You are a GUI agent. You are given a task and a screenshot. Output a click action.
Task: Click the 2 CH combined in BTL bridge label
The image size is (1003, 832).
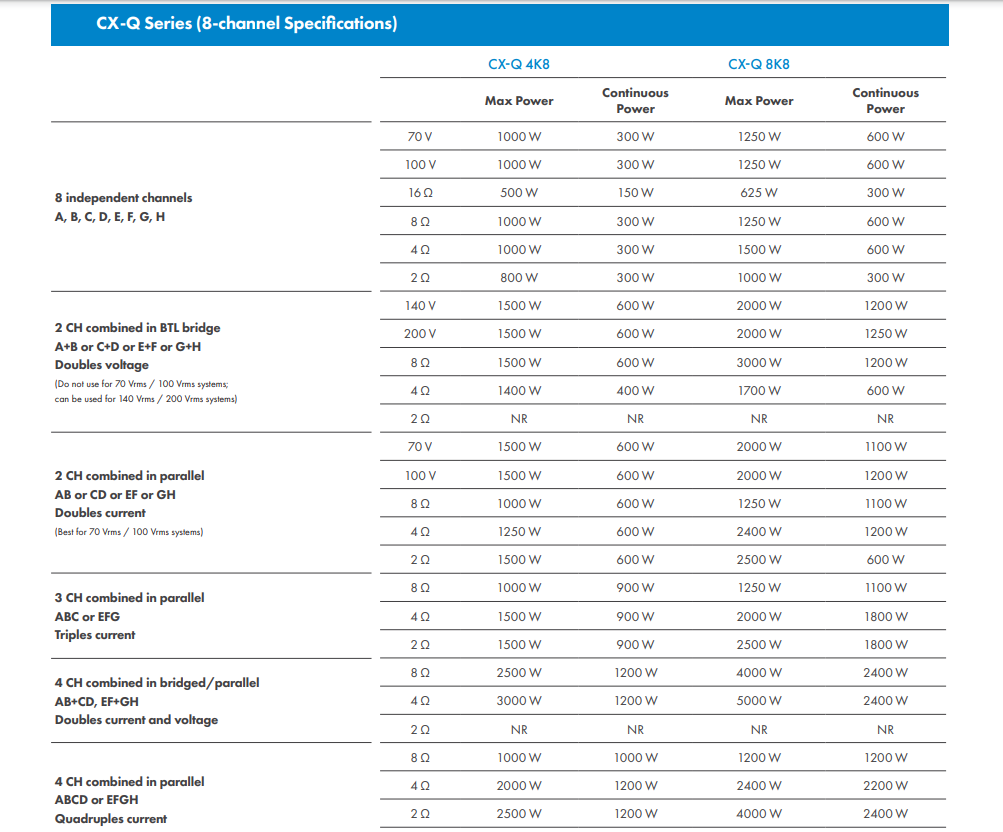click(137, 328)
